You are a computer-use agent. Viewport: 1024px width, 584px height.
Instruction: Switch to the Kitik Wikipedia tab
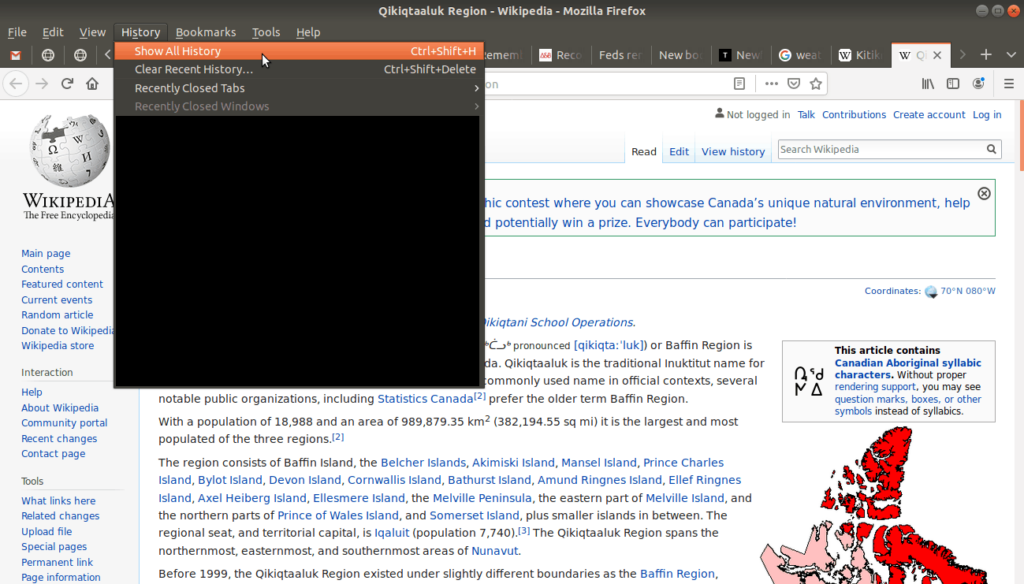click(861, 56)
